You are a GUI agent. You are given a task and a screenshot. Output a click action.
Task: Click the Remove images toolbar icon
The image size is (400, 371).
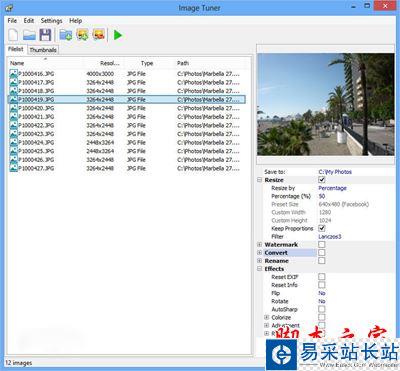click(x=99, y=35)
